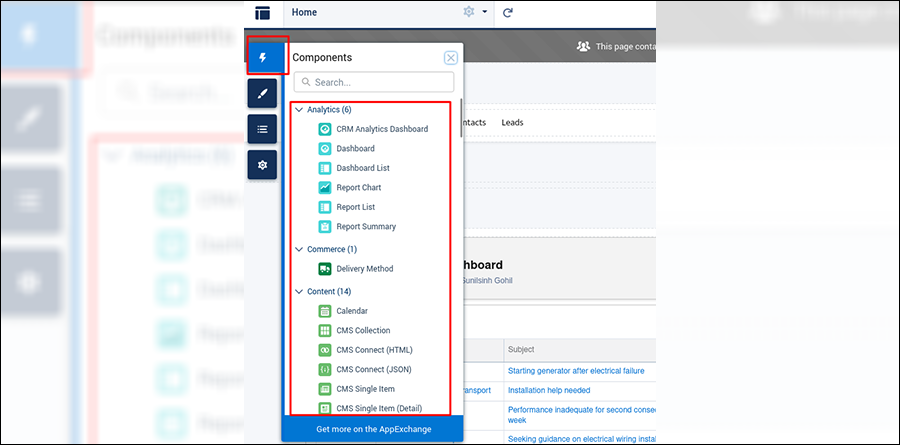Open Performance inadequate for second consecutive week case

581,415
